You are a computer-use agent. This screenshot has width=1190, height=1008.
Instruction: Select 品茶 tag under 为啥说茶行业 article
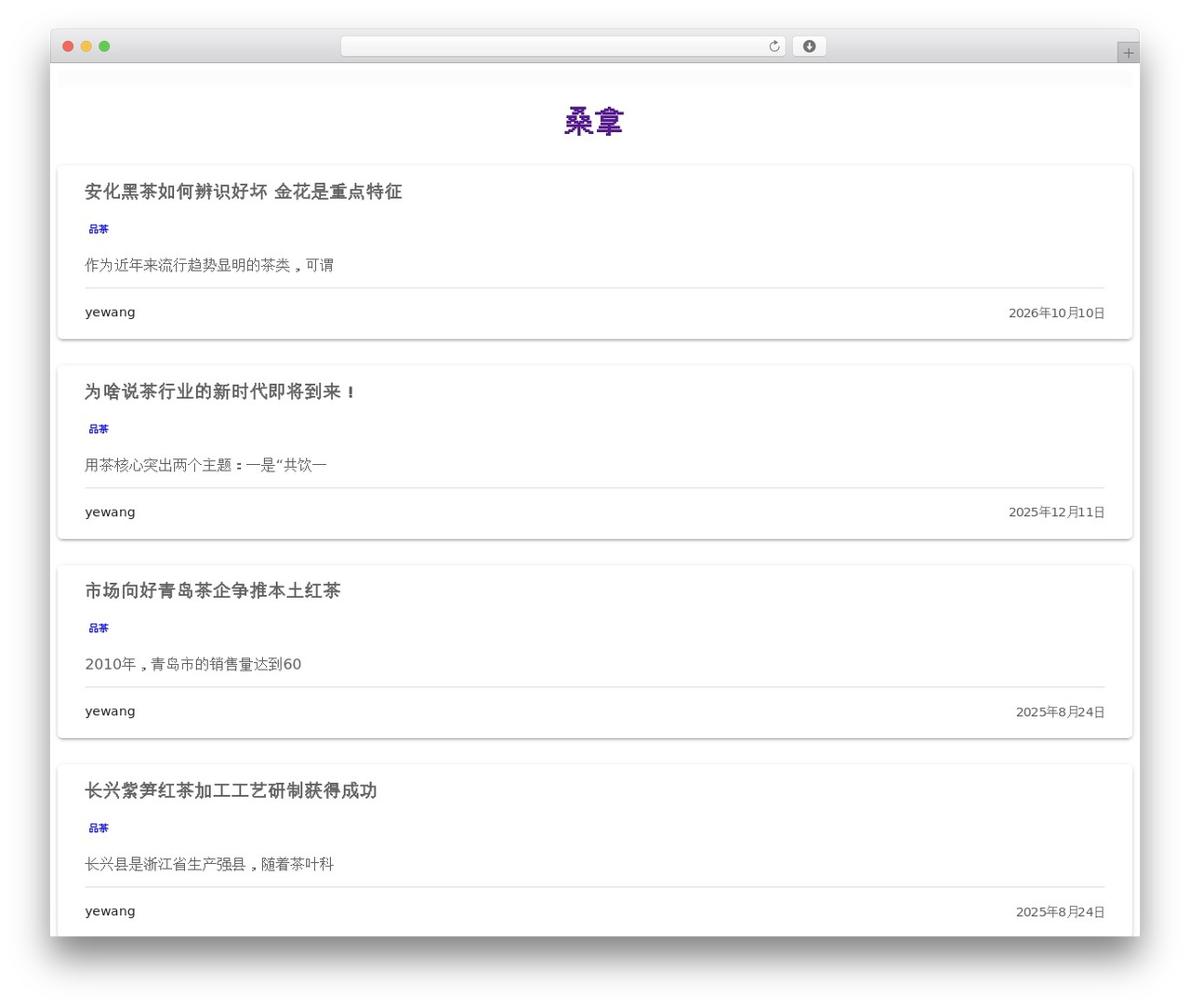click(x=99, y=429)
